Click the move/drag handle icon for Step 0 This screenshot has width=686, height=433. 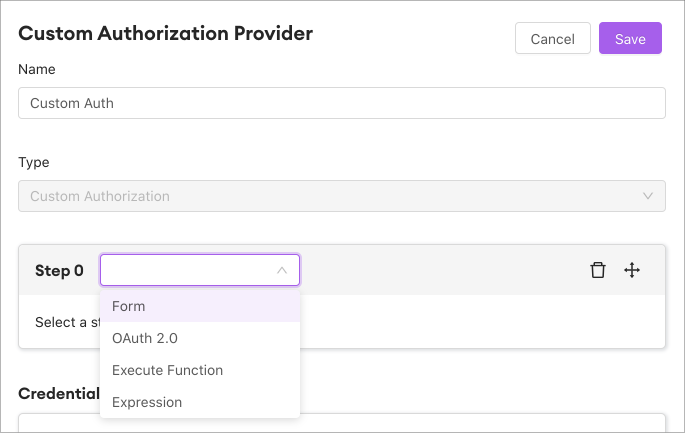click(x=632, y=270)
